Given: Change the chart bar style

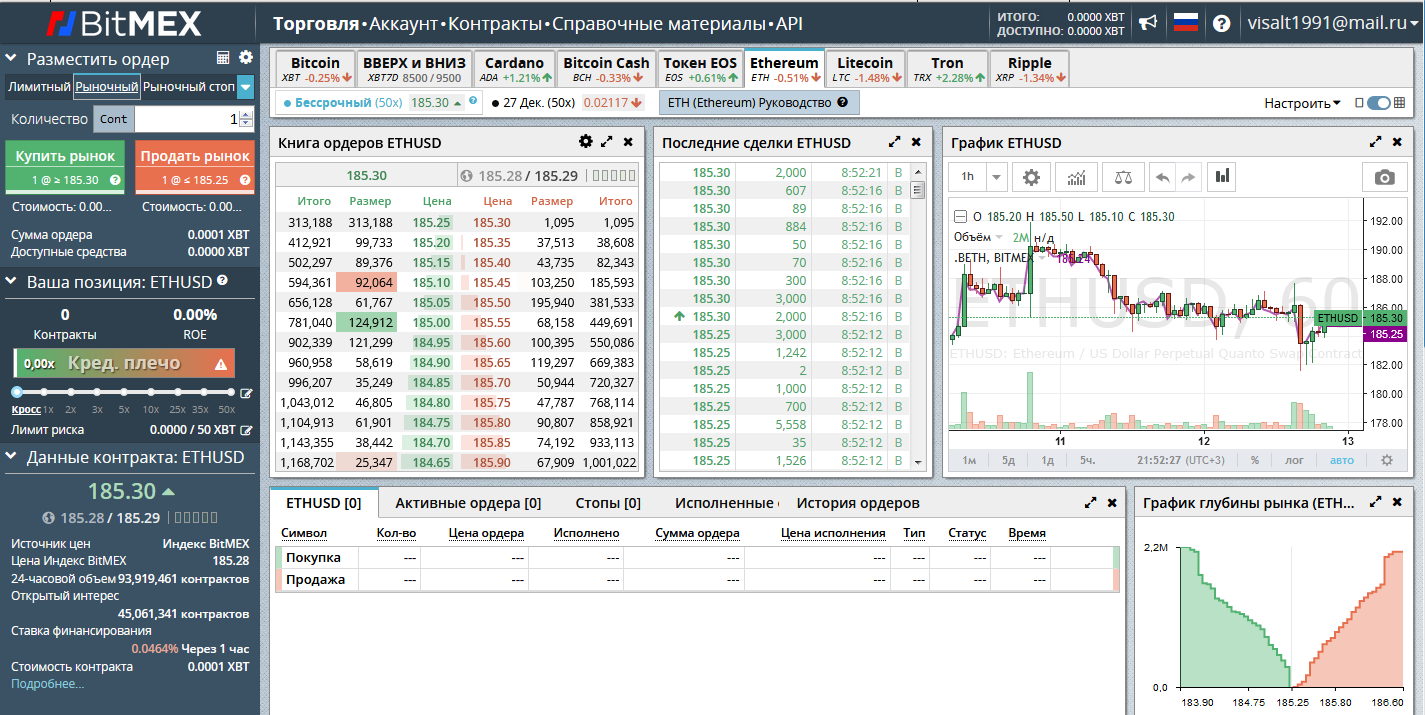Looking at the screenshot, I should [1223, 177].
